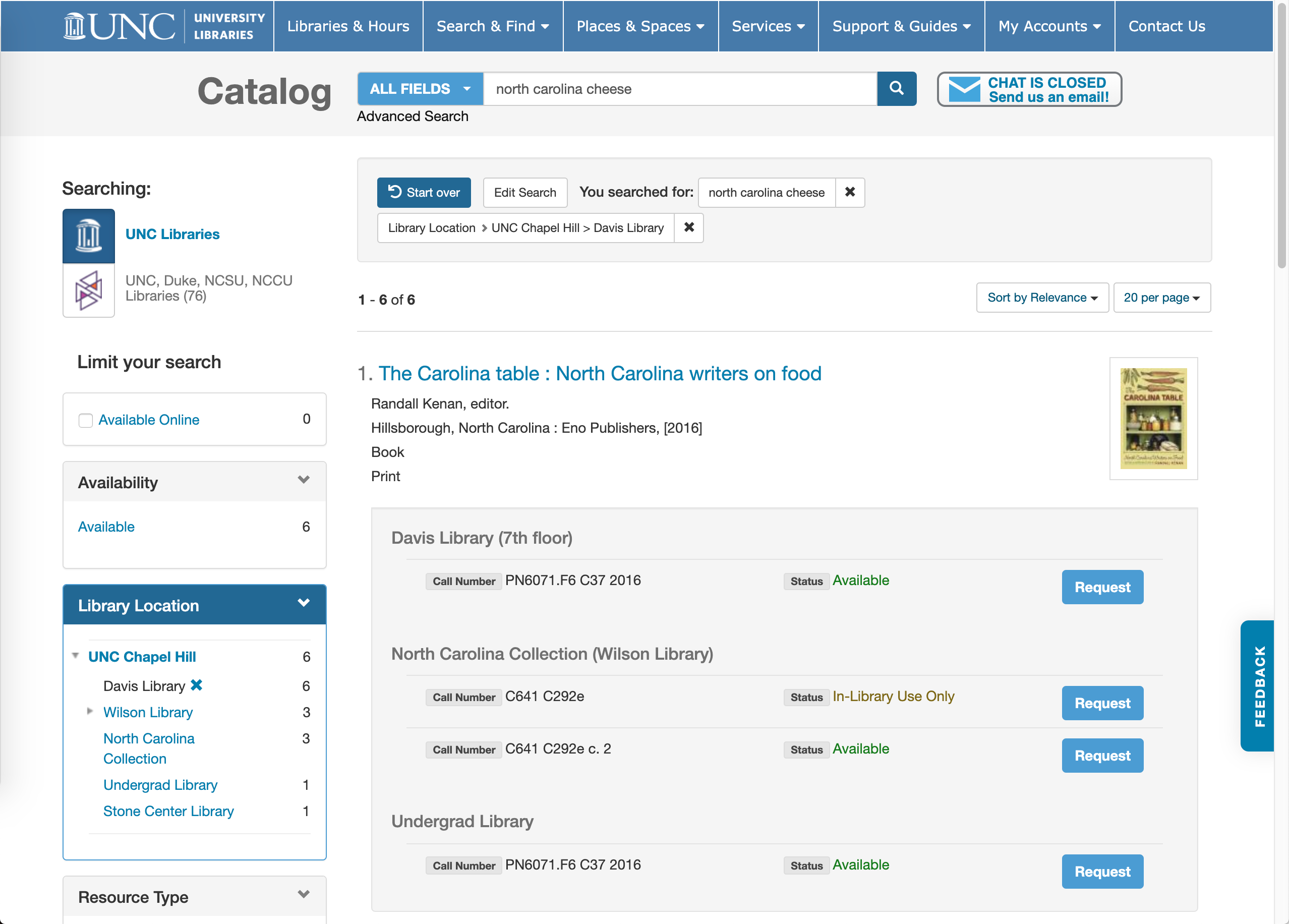Click the chat closed email envelope icon
The height and width of the screenshot is (924, 1289).
pos(964,89)
